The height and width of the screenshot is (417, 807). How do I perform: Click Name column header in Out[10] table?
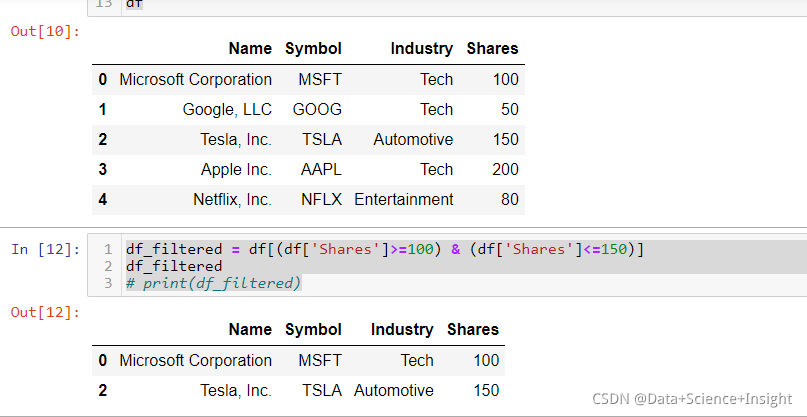coord(249,48)
